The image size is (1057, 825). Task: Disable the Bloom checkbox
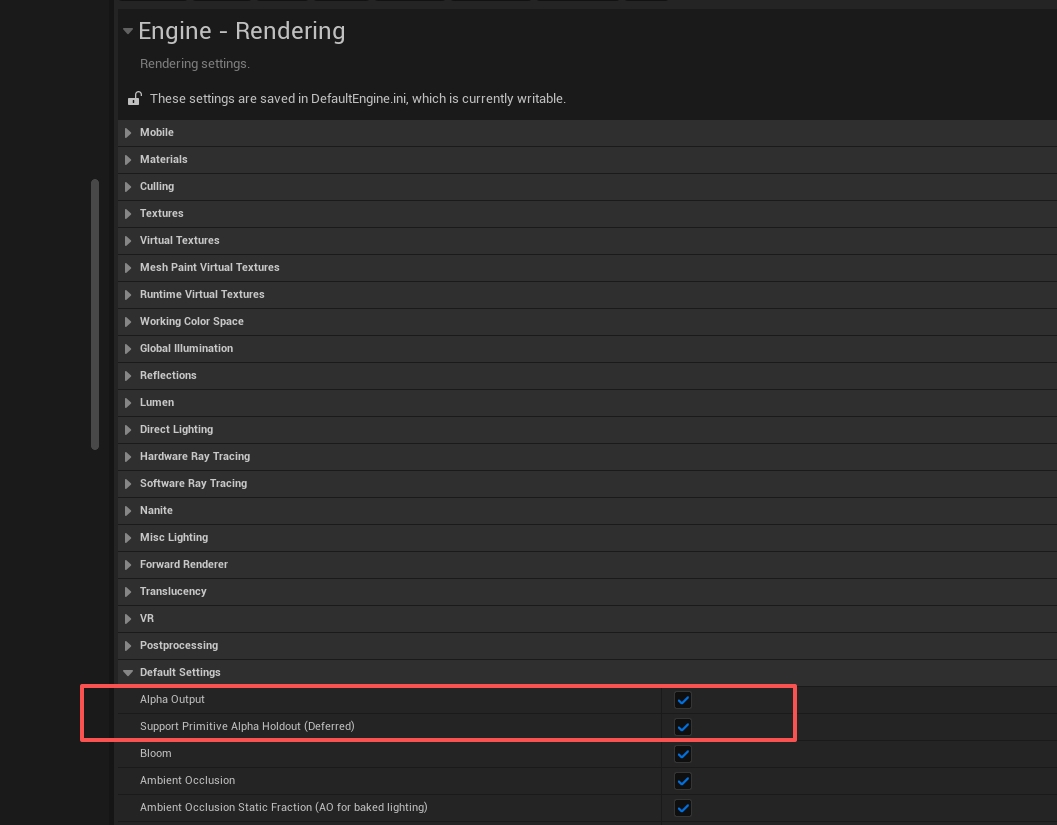pos(683,754)
